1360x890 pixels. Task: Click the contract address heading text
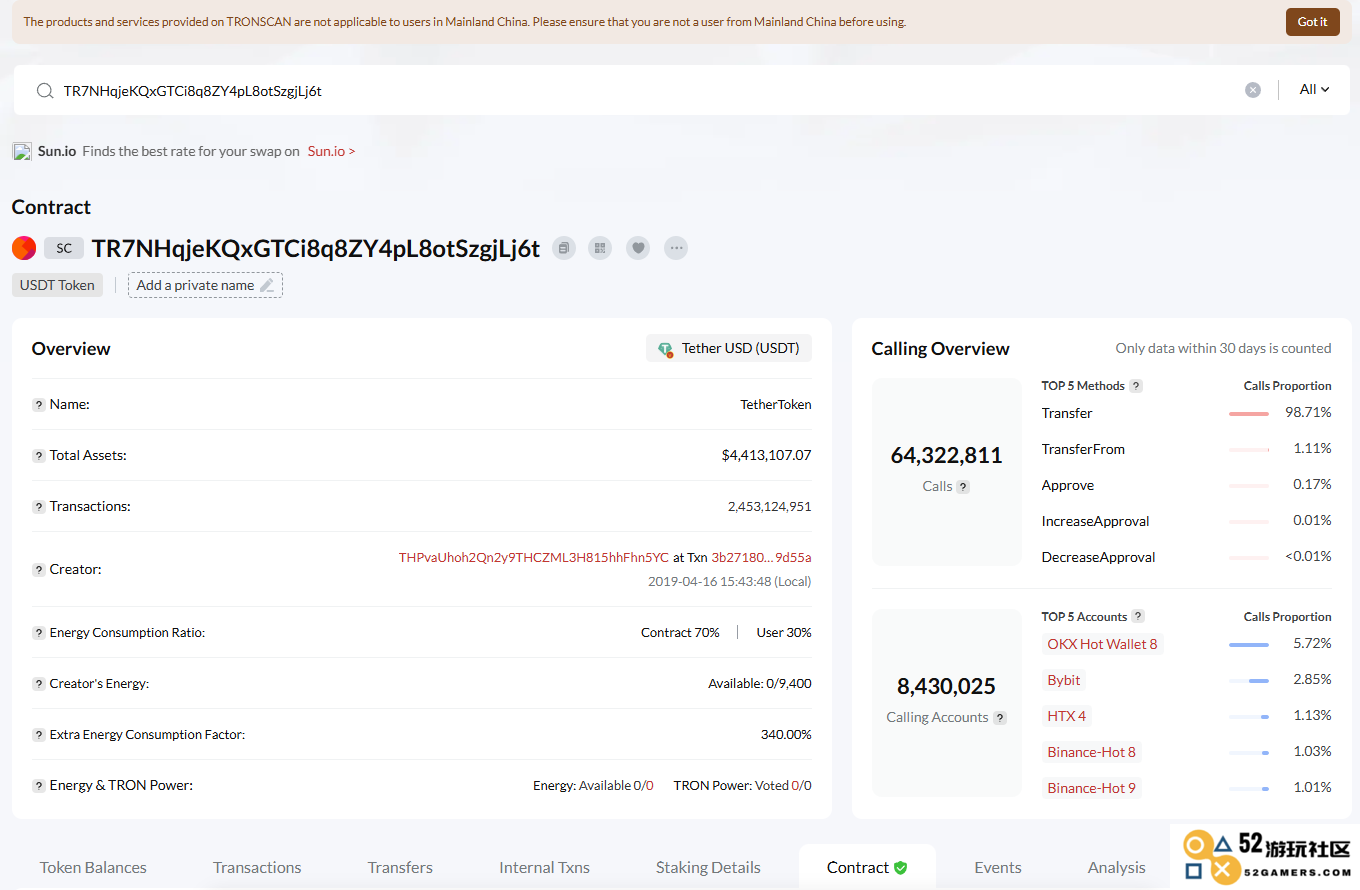click(x=316, y=248)
